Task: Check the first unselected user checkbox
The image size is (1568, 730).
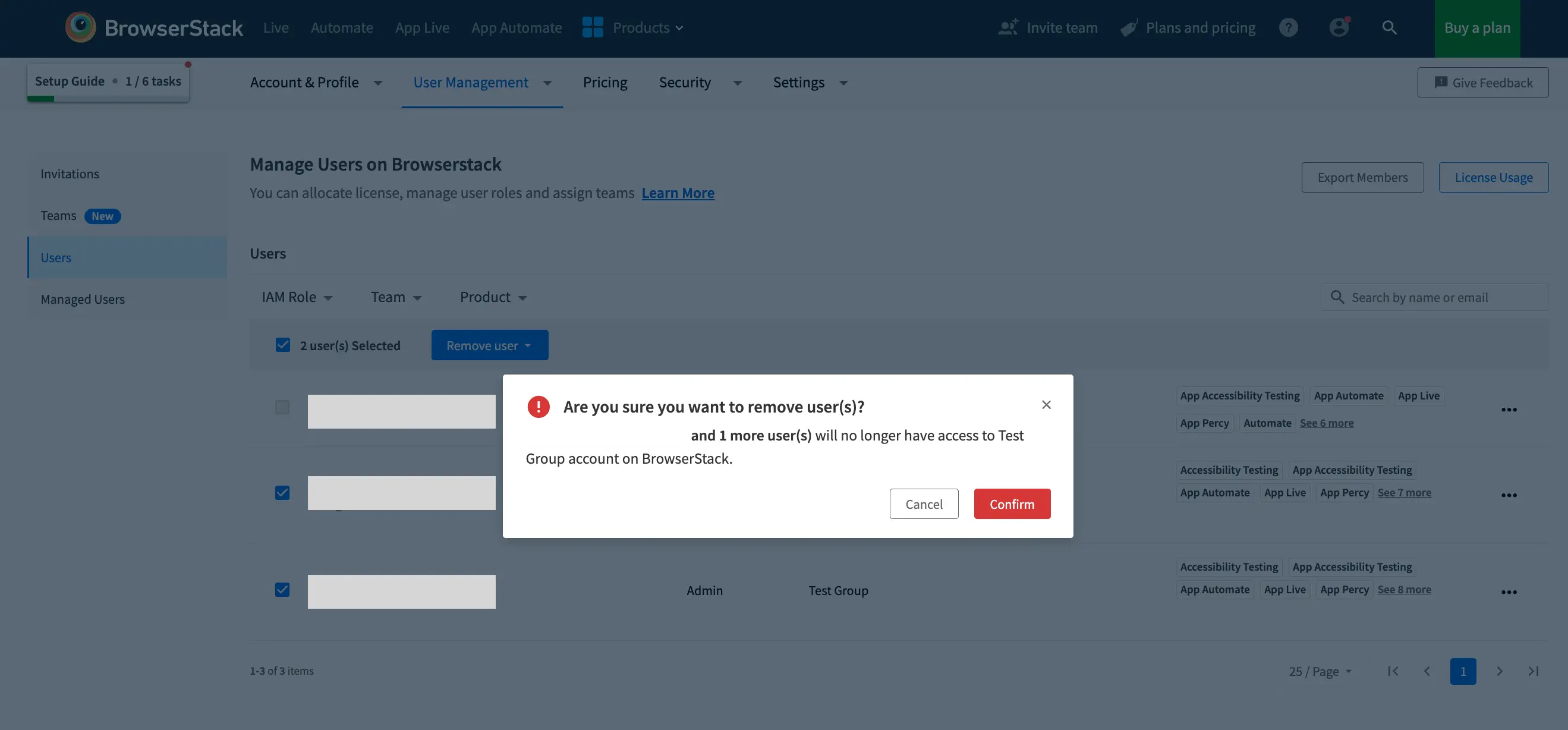Action: click(x=282, y=407)
